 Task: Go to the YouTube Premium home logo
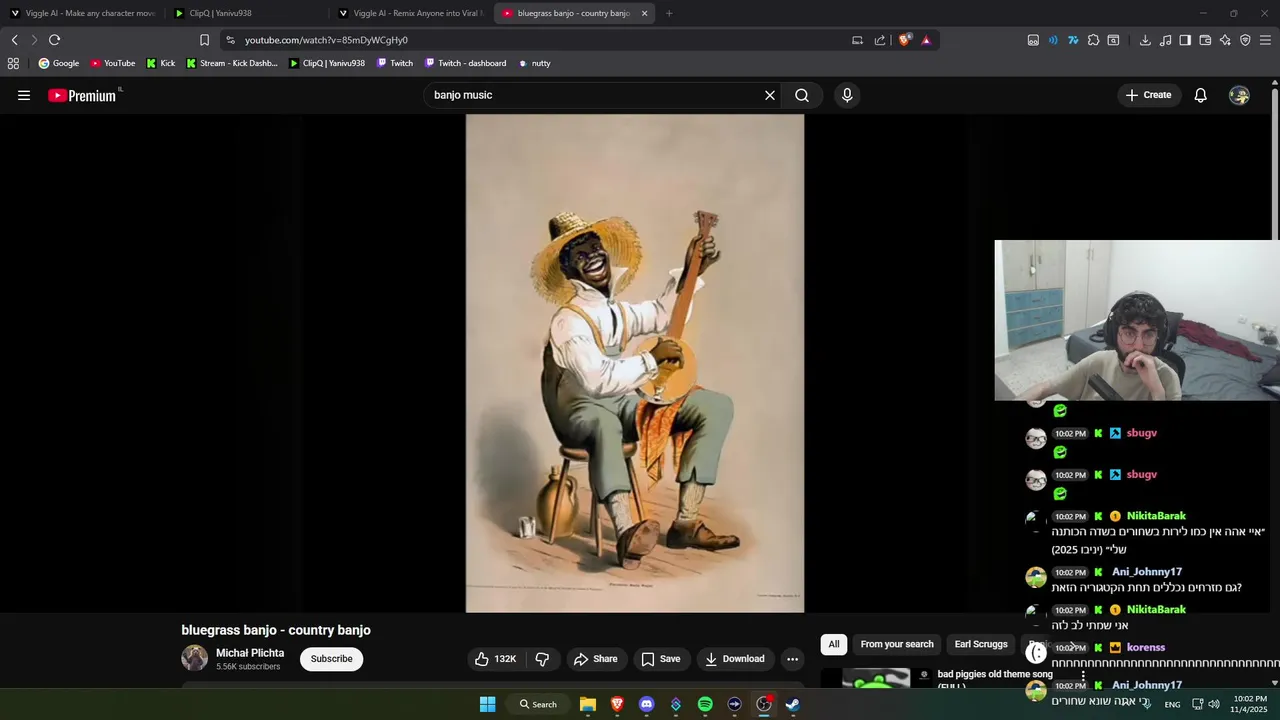[84, 95]
